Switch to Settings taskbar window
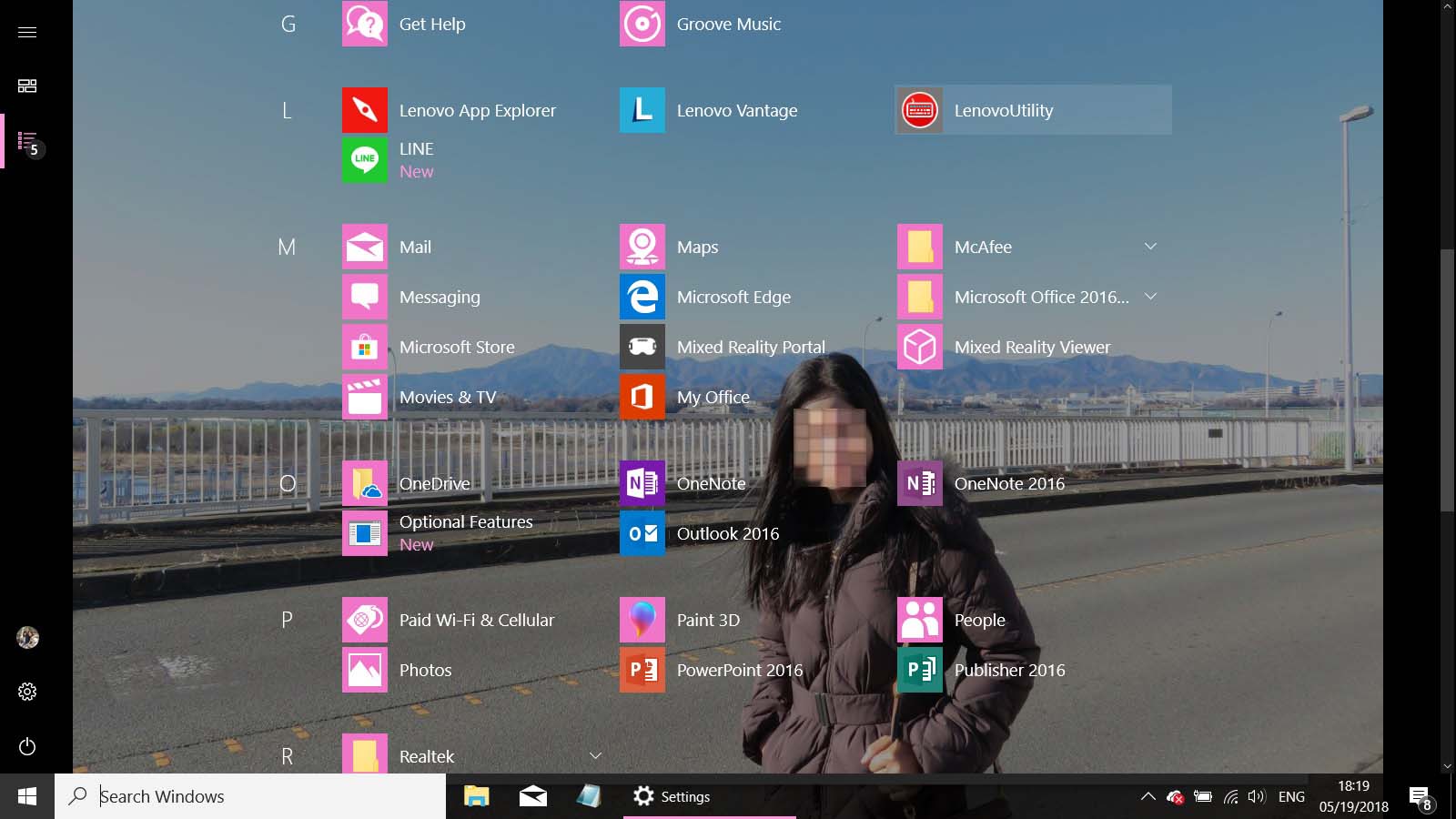1456x819 pixels. [710, 796]
